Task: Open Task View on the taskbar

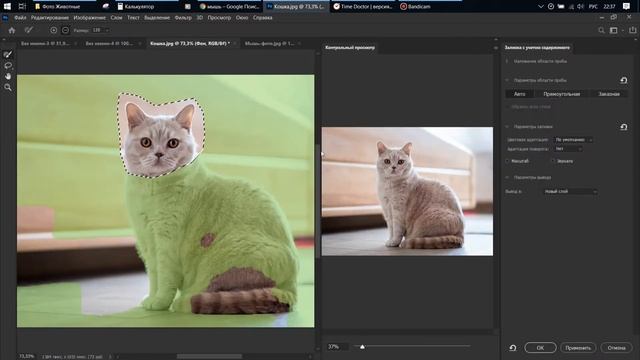Action: coord(22,7)
